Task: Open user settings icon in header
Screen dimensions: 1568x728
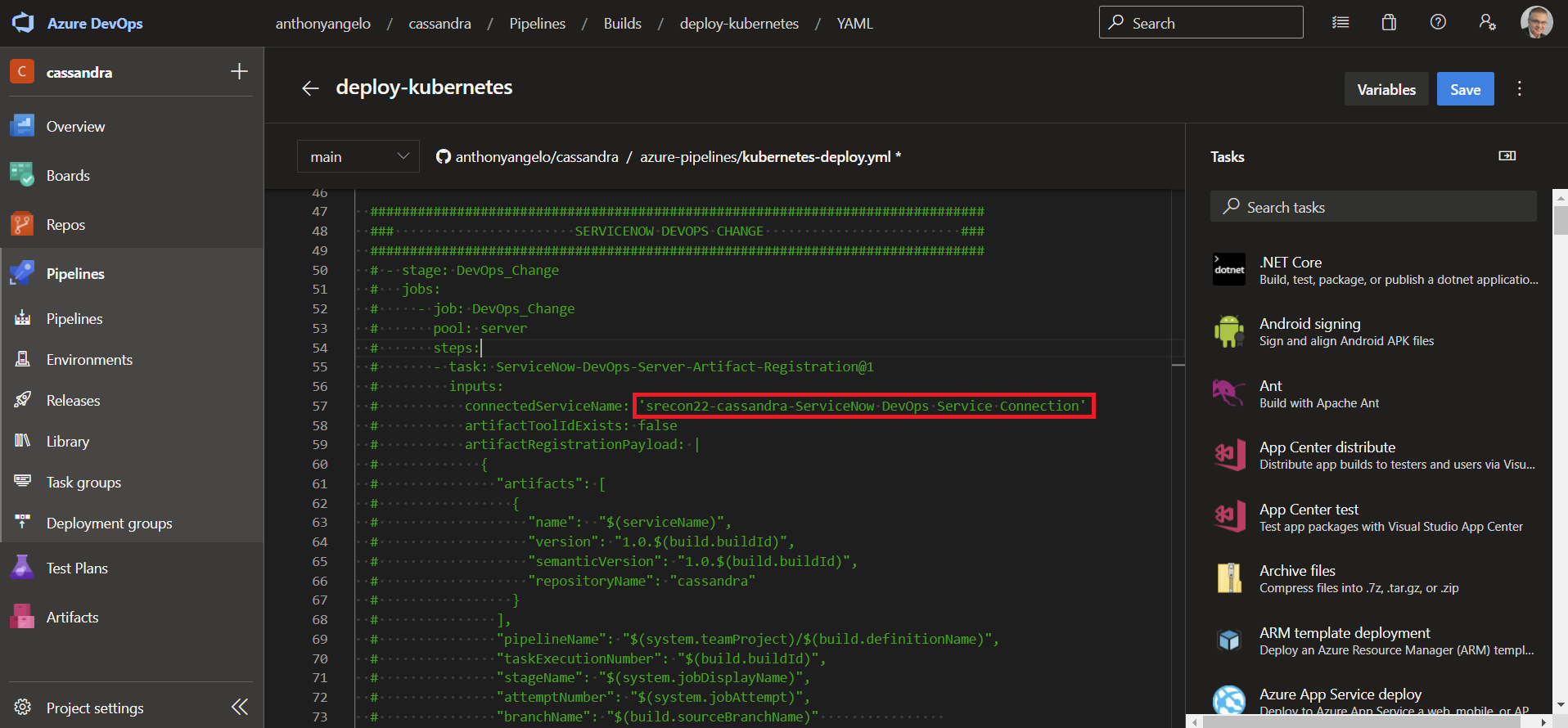Action: (x=1487, y=22)
